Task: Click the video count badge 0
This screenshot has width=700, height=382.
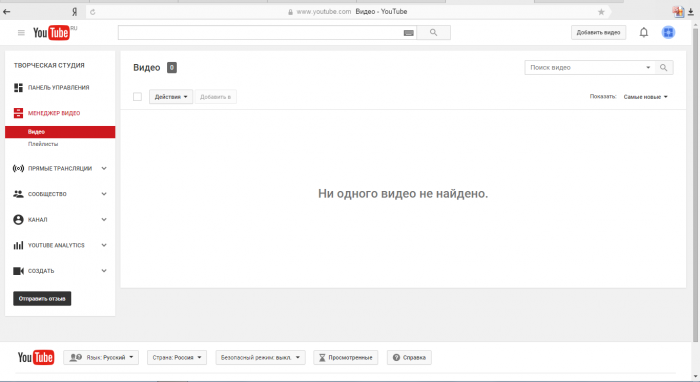Action: 172,67
